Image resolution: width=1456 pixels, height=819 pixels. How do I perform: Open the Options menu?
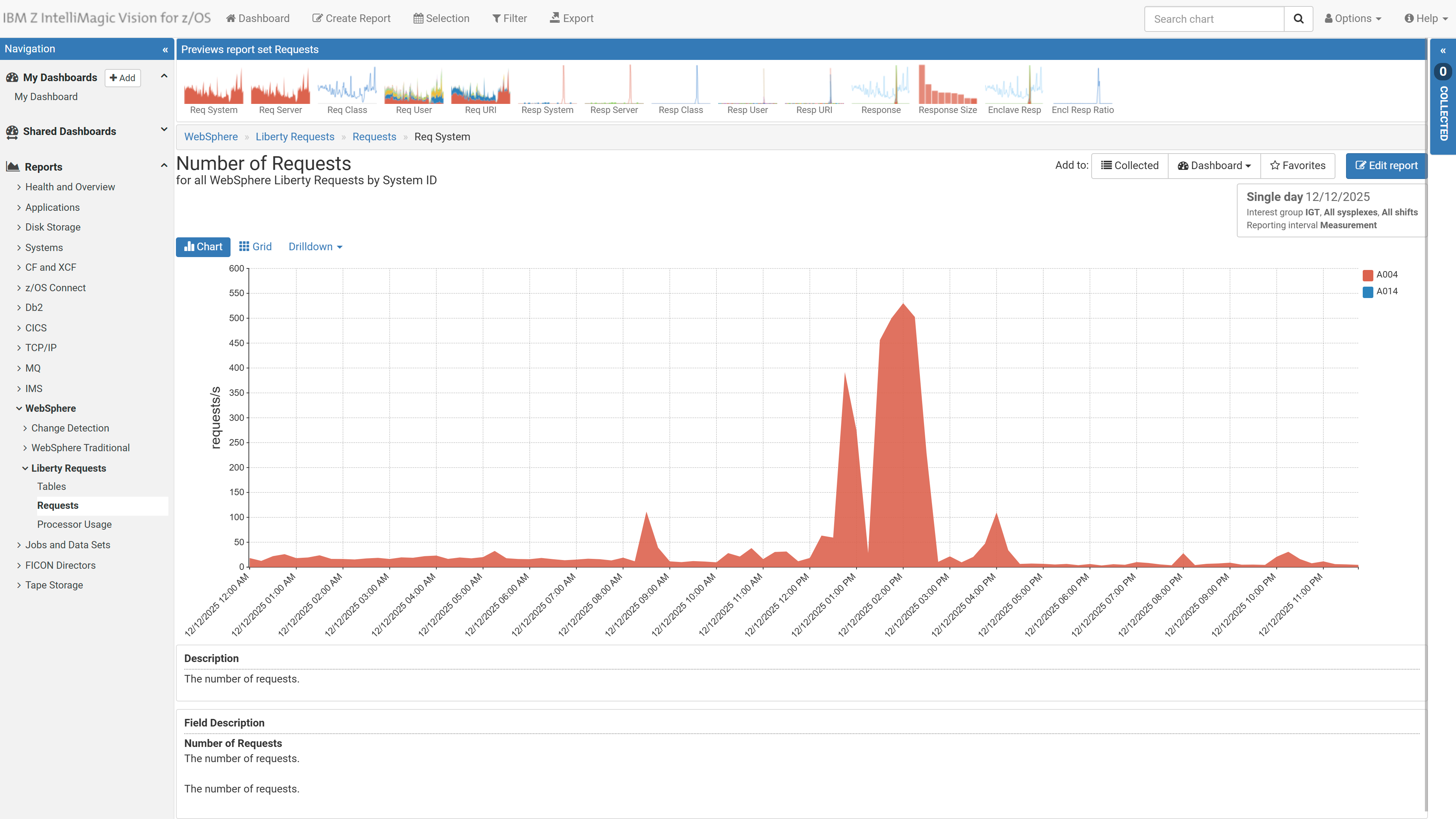pos(1353,19)
